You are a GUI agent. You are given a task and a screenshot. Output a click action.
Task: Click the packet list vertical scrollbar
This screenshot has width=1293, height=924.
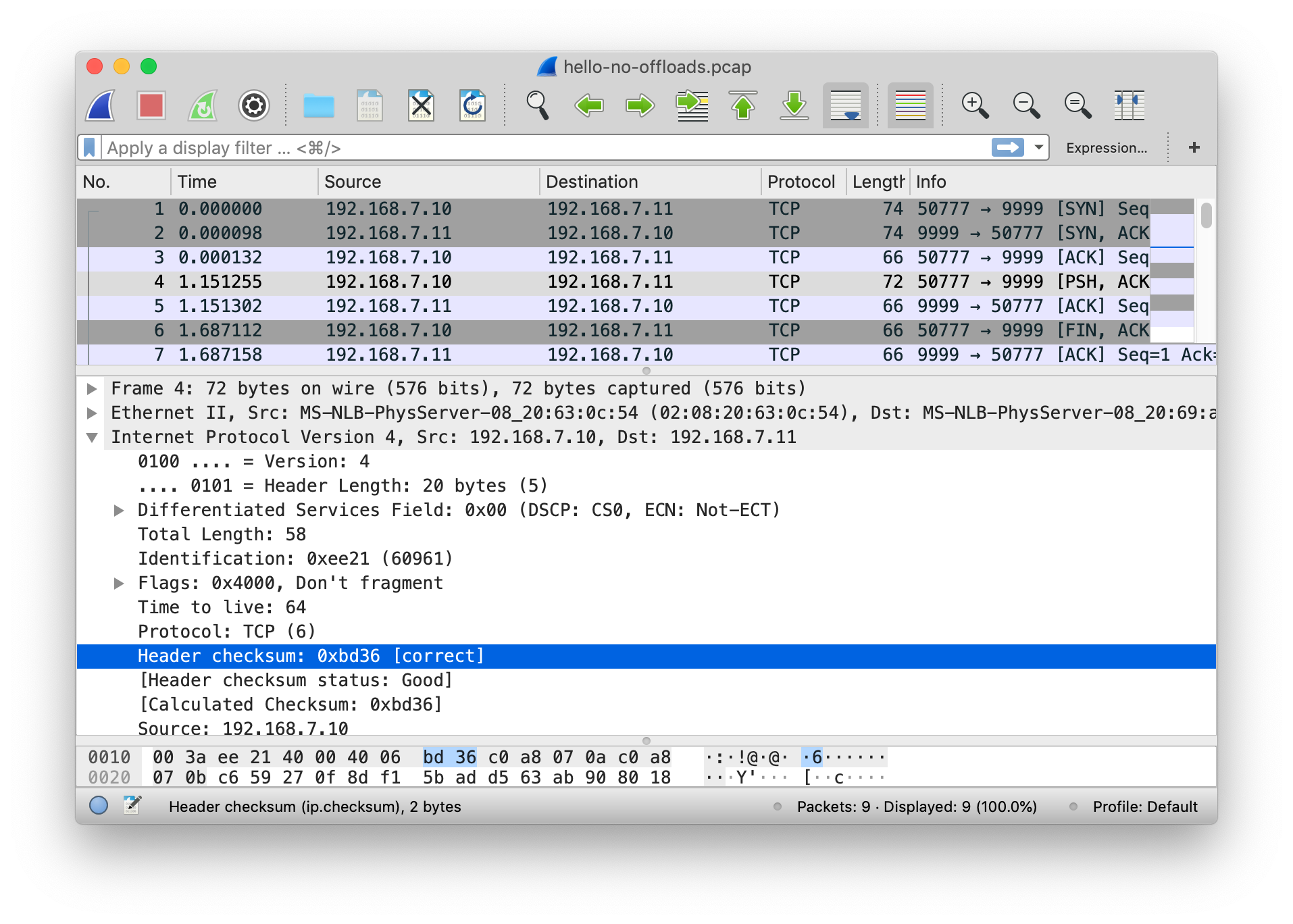click(x=1206, y=270)
